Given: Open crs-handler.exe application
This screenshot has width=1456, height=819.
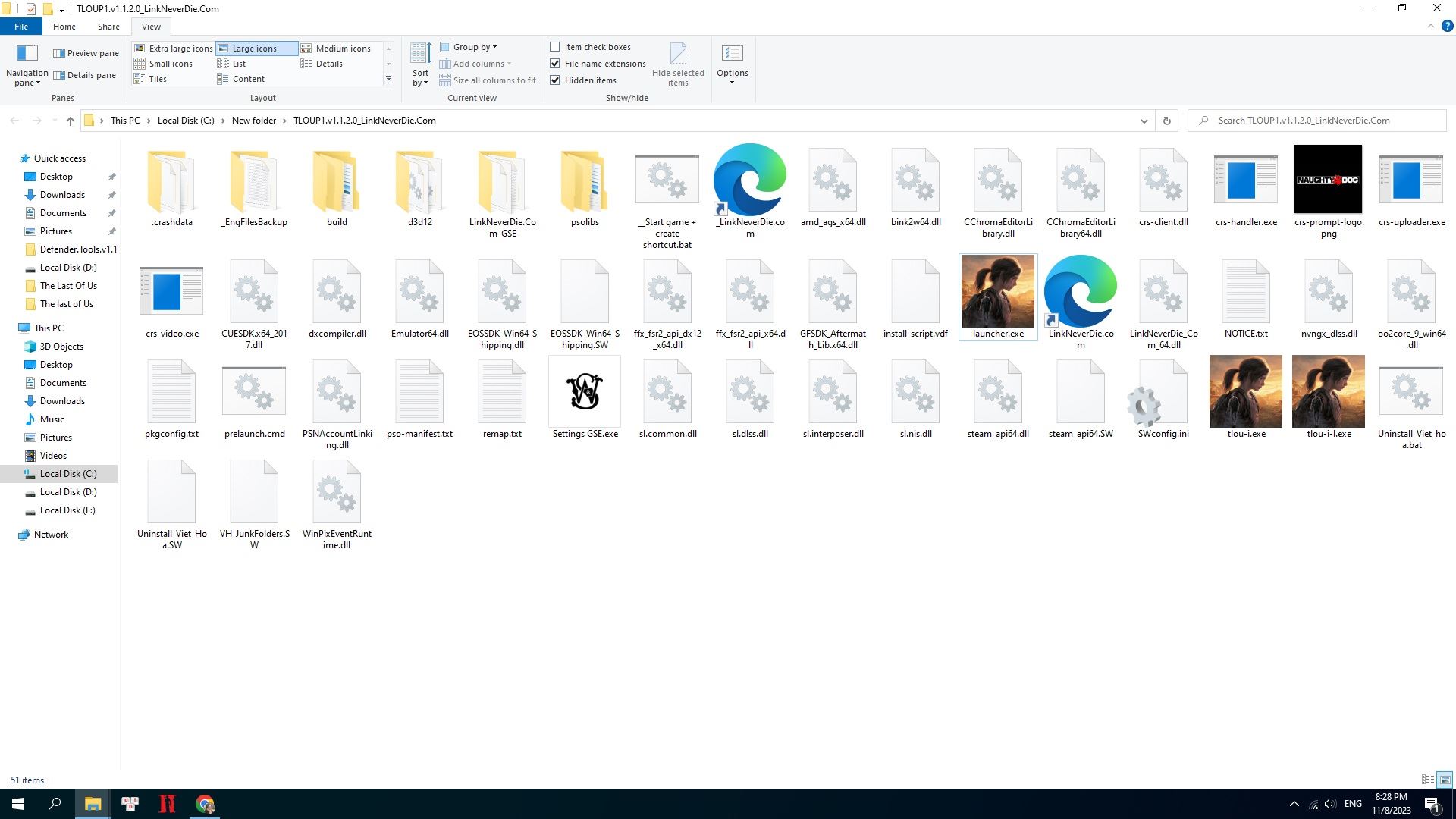Looking at the screenshot, I should (x=1245, y=189).
